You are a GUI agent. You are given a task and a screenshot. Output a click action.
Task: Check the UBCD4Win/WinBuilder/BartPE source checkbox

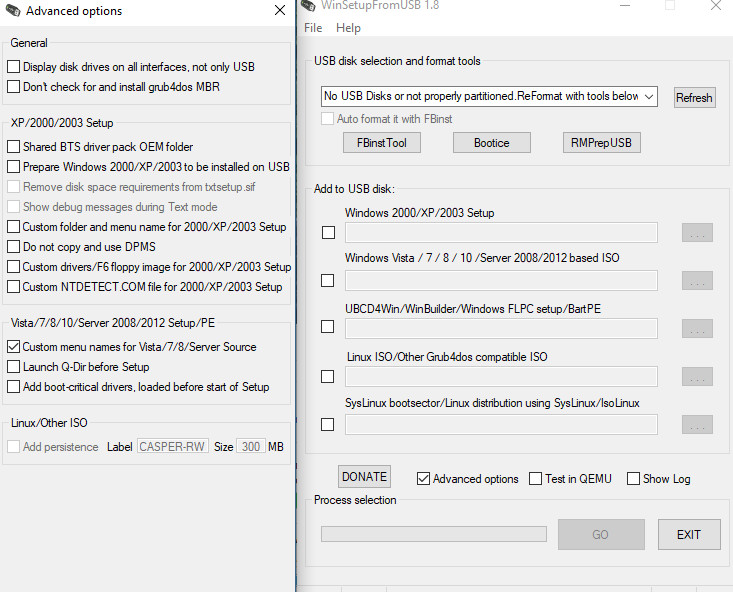[328, 326]
